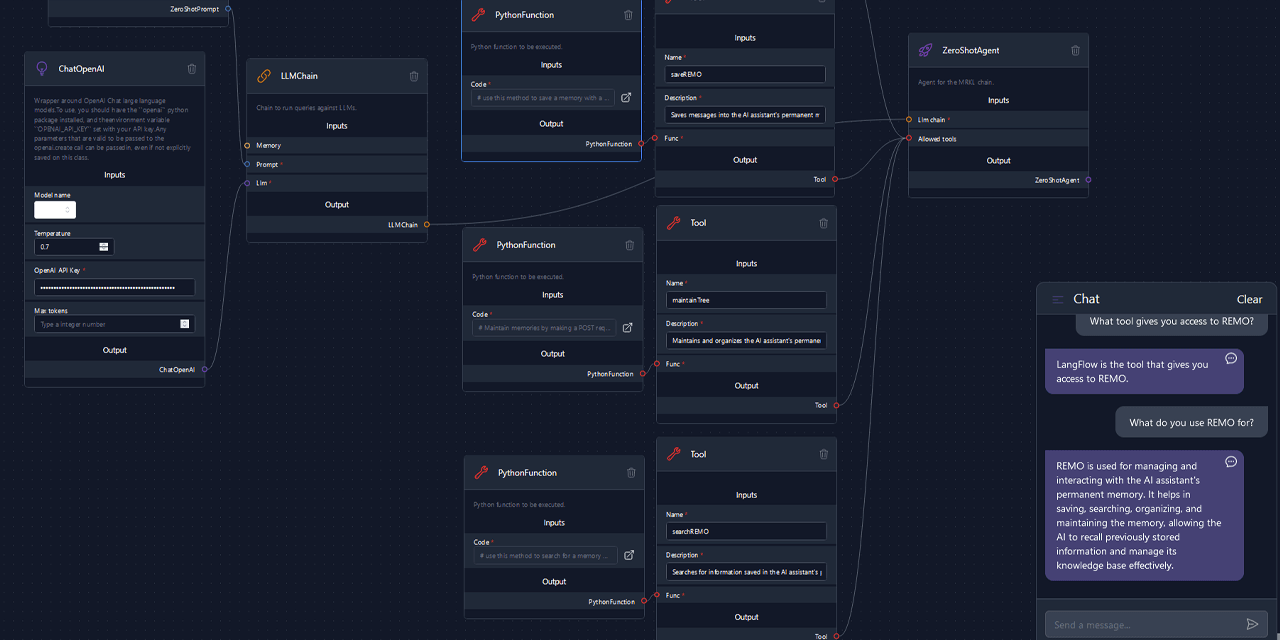Click the ChatOpenAI output connection port
Viewport: 1280px width, 640px height.
pos(206,369)
